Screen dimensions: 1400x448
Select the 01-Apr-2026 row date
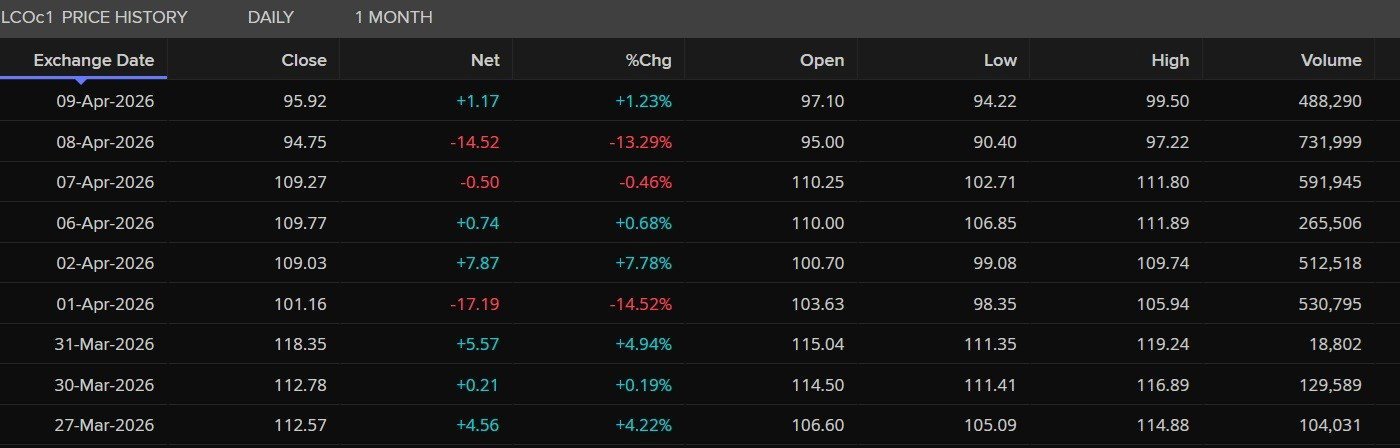(x=105, y=304)
